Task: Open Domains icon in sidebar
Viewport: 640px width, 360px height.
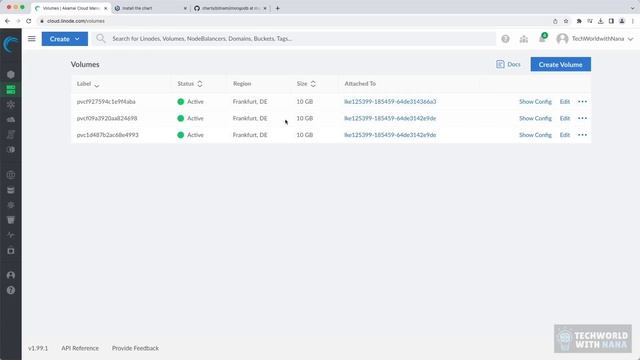Action: [11, 175]
